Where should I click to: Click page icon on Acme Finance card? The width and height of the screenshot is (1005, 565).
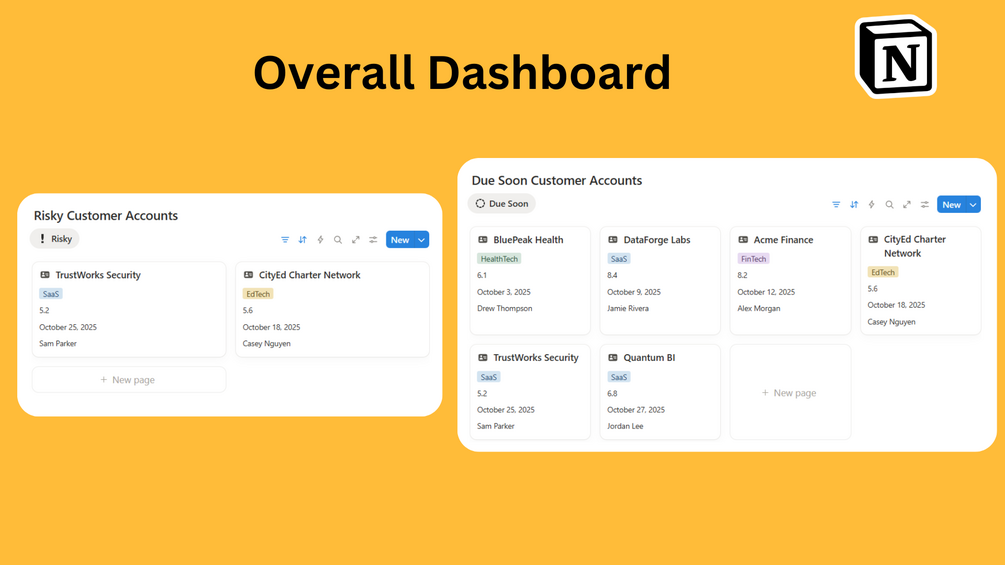tap(743, 240)
